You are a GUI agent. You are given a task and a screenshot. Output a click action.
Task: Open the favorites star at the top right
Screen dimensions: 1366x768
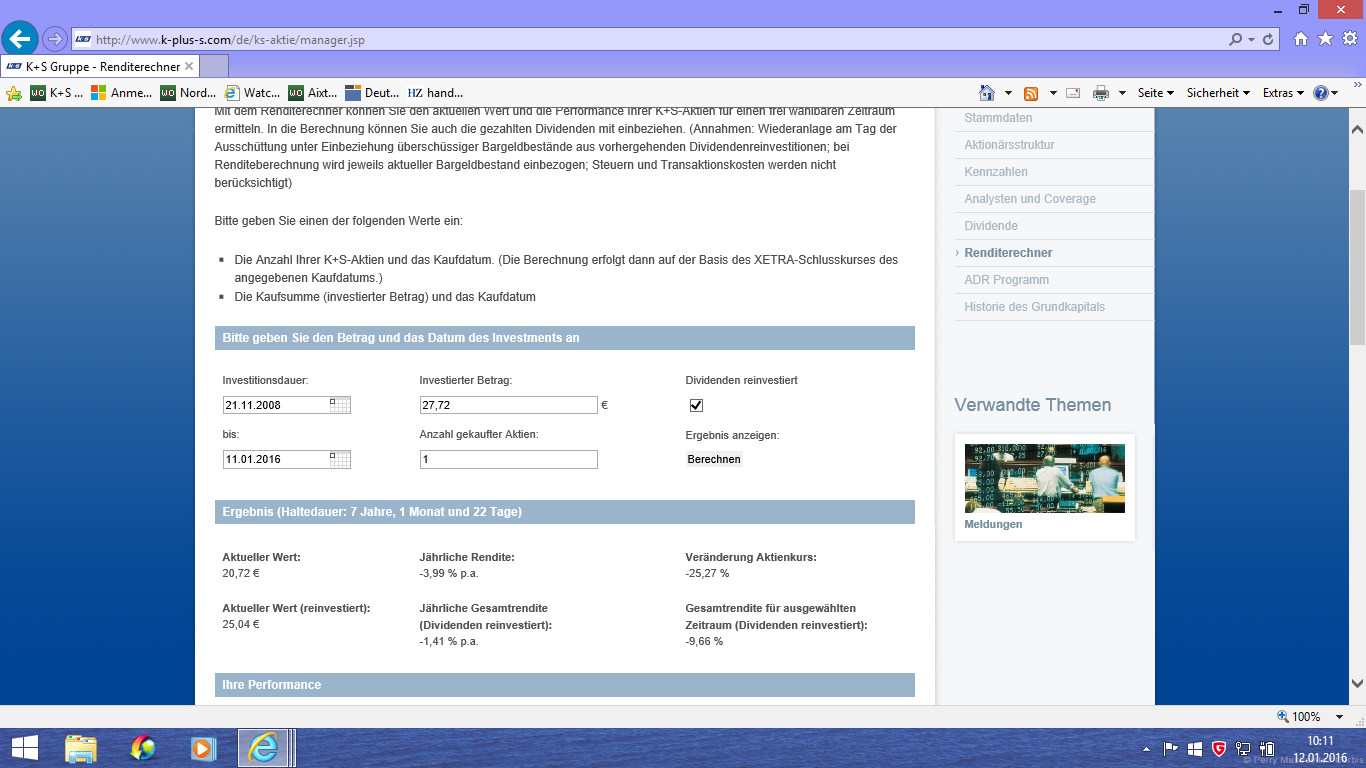pos(1325,39)
